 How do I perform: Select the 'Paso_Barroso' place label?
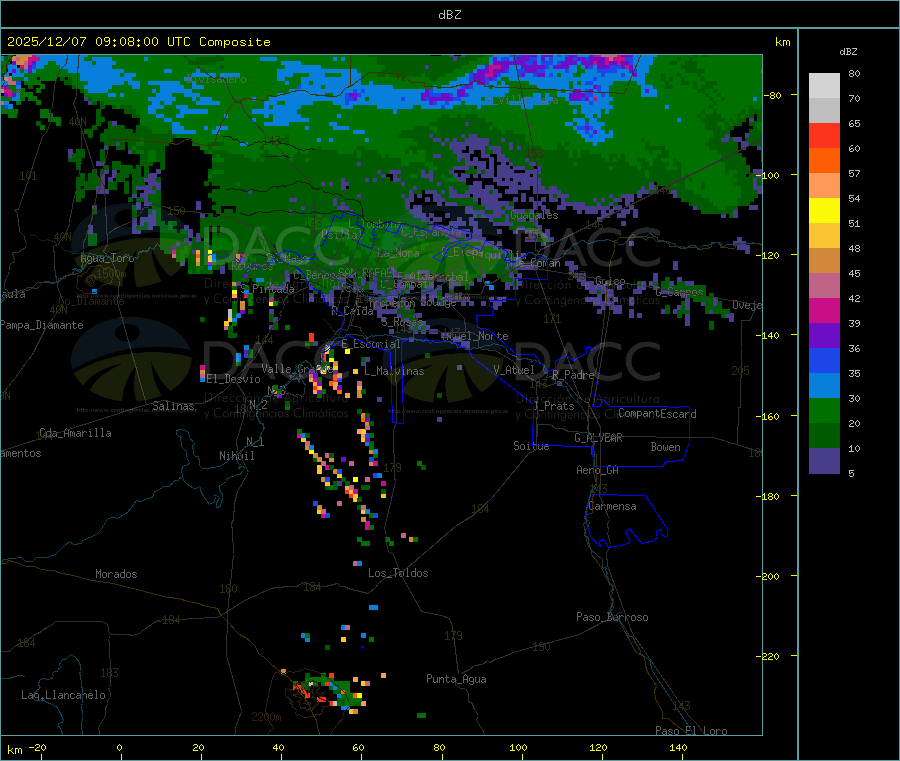[x=612, y=617]
